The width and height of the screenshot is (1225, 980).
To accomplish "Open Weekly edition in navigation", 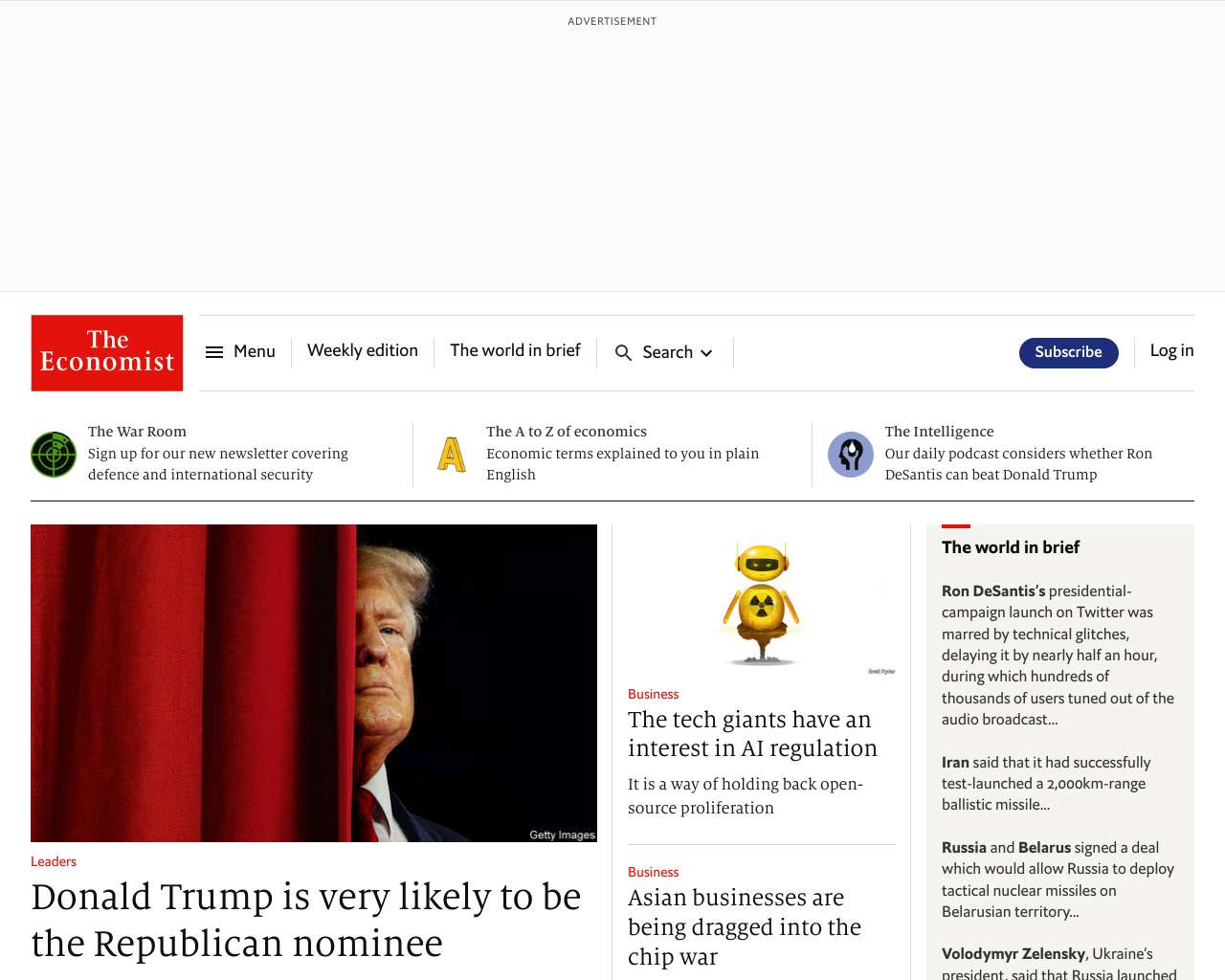I will (363, 351).
